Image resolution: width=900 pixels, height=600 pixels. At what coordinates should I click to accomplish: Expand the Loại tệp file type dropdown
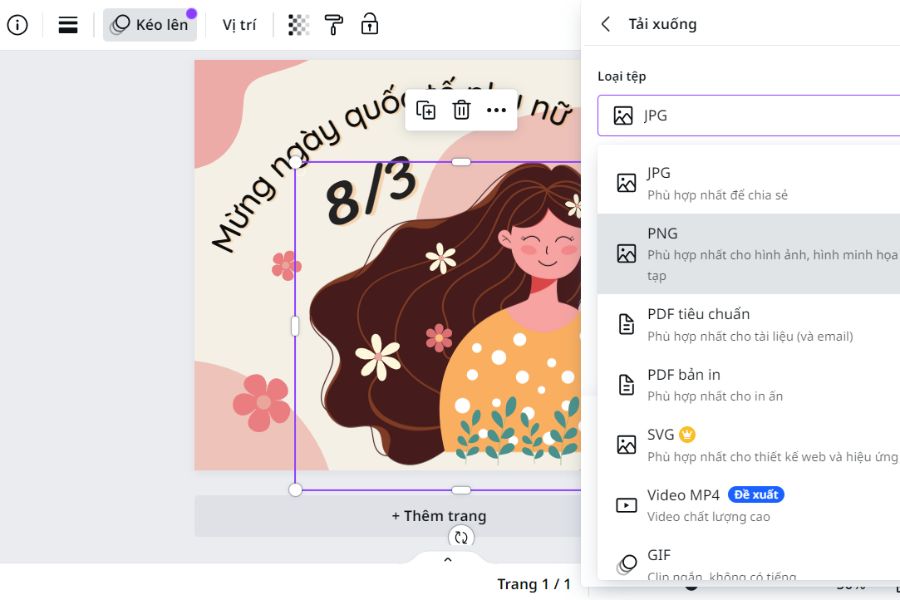tap(748, 116)
